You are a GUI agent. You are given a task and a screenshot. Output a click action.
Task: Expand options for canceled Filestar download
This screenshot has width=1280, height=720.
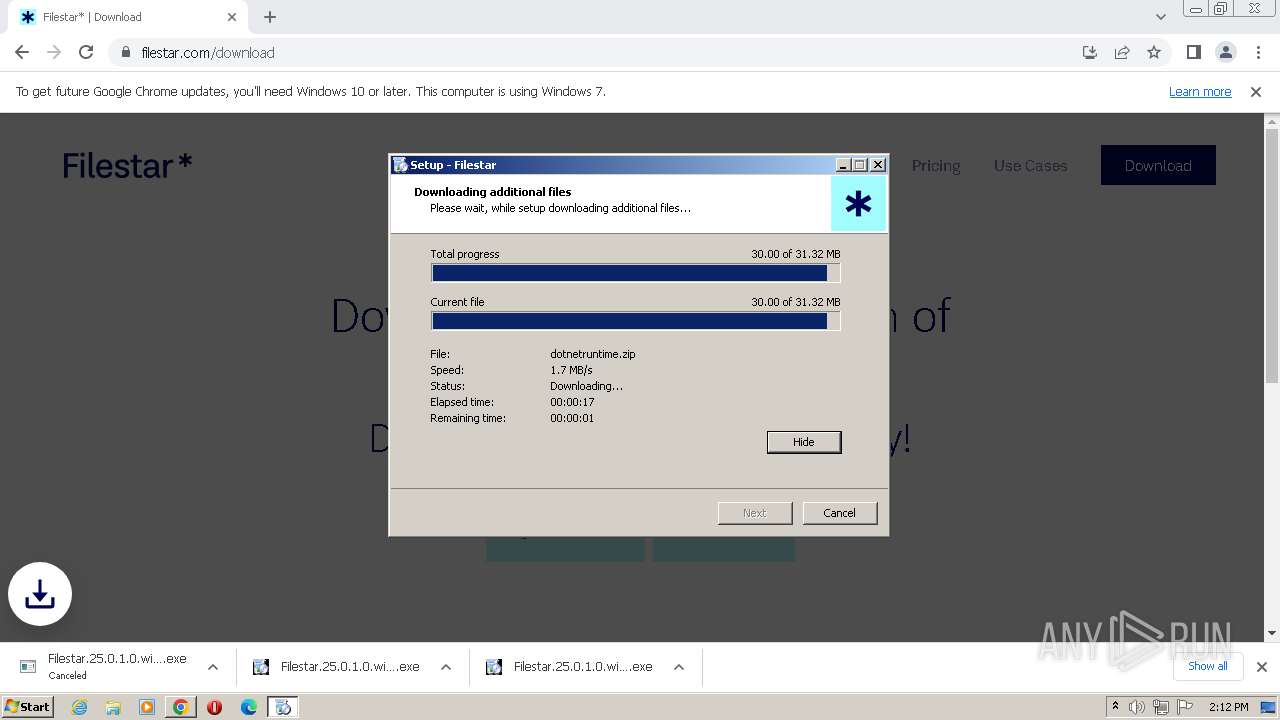coord(212,667)
